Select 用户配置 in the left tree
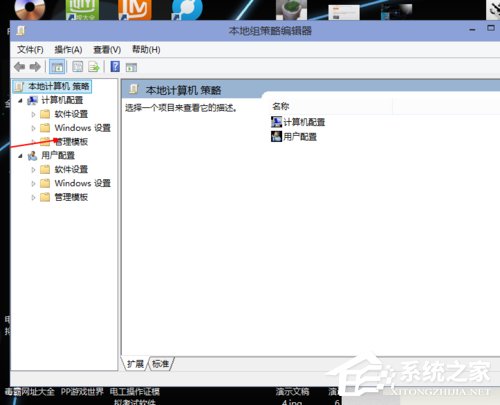Image resolution: width=500 pixels, height=405 pixels. pos(58,155)
